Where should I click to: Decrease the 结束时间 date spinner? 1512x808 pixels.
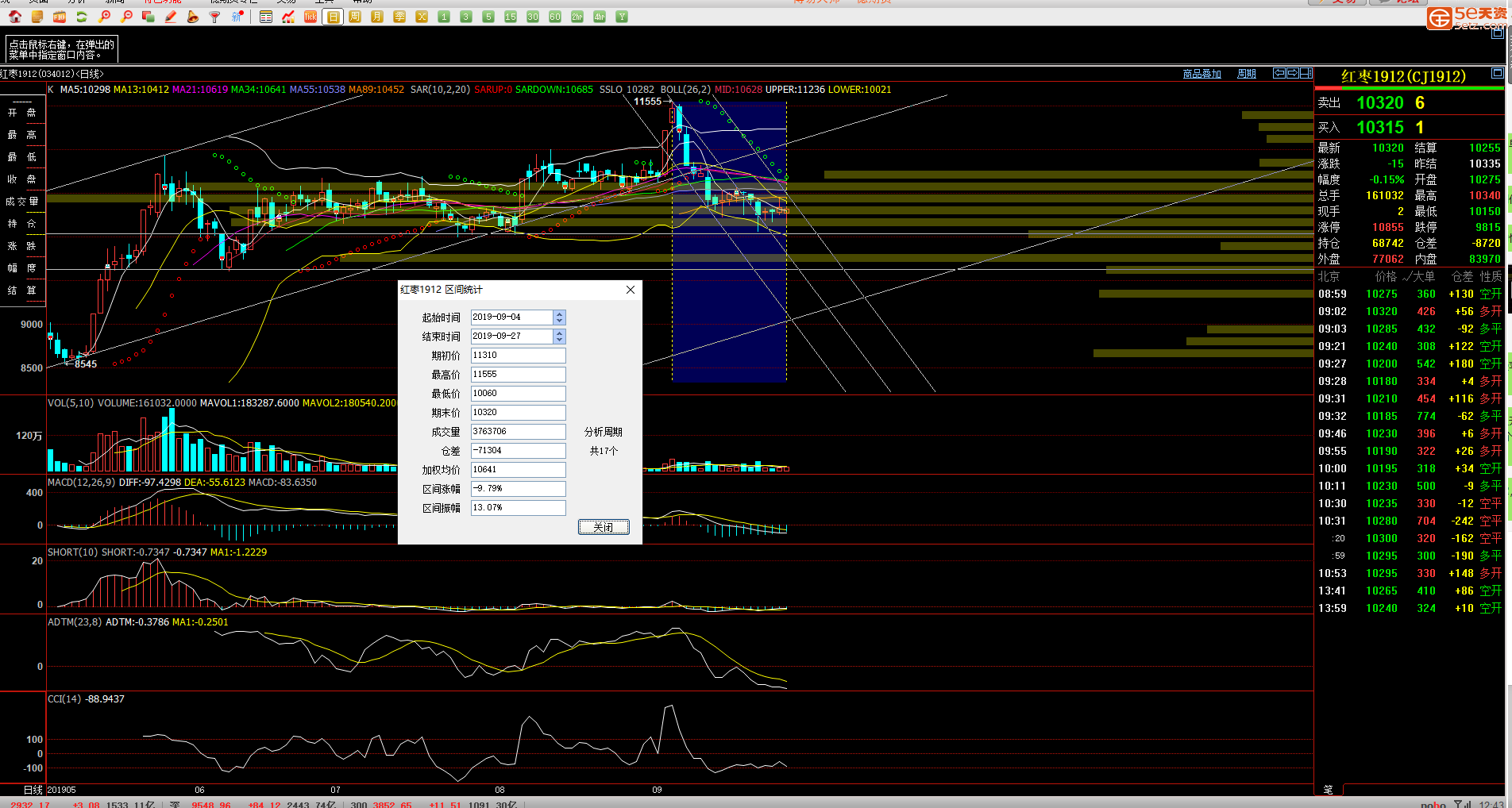[x=560, y=340]
